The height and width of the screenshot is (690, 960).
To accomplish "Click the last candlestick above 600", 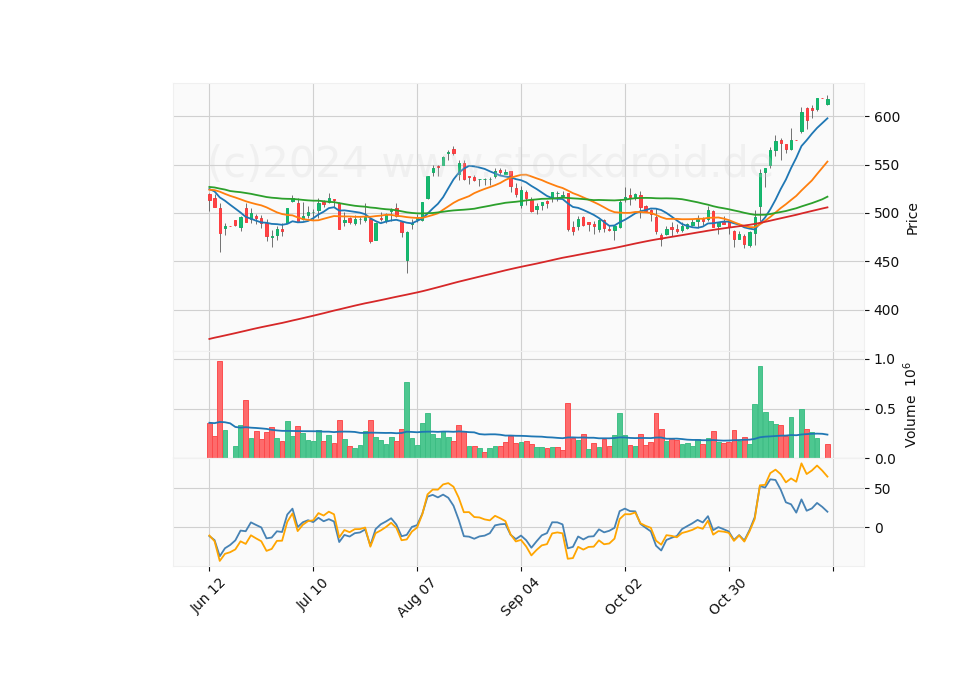I will click(x=828, y=101).
